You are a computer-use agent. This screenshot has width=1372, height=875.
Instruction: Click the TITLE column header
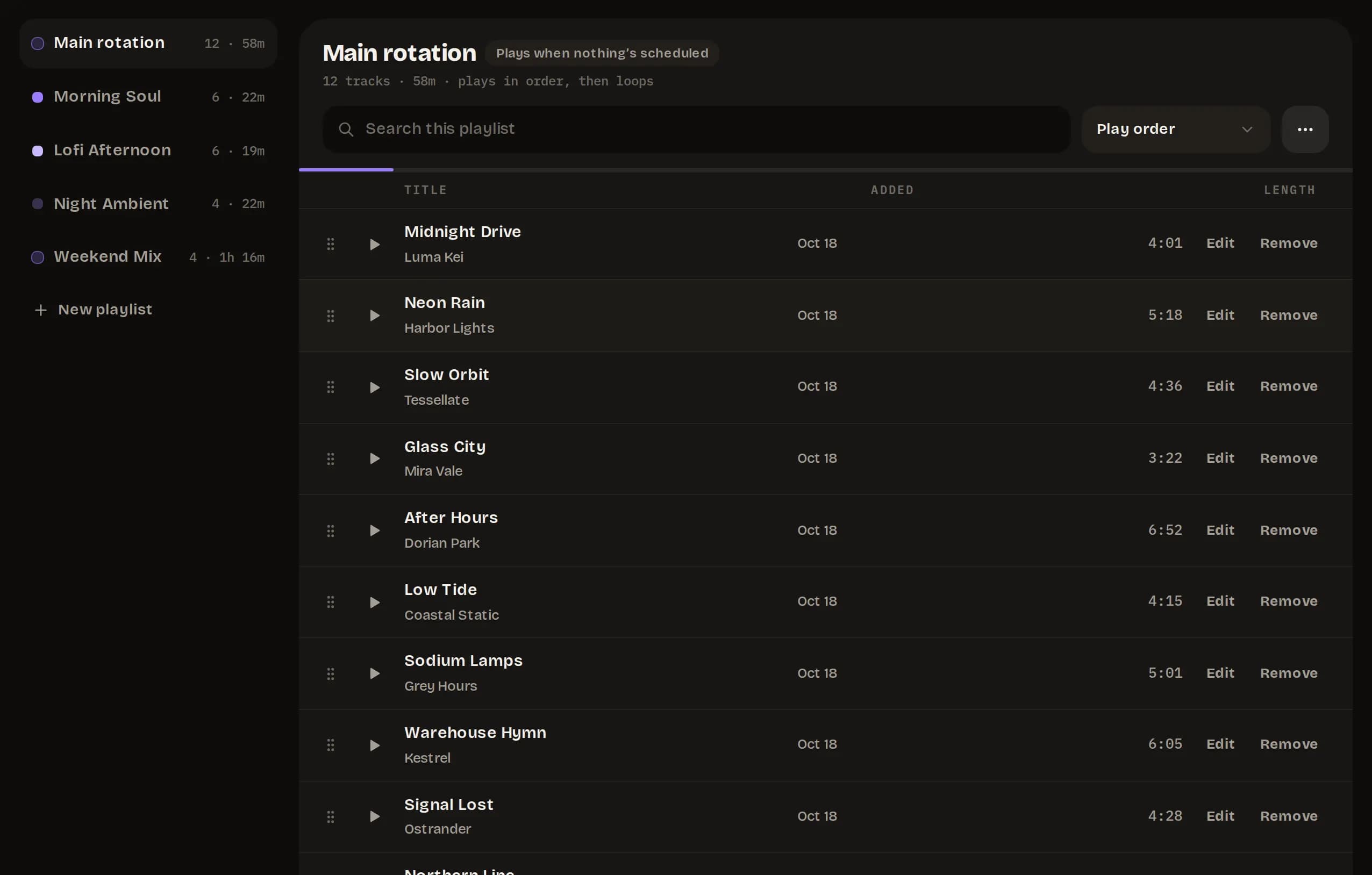coord(425,190)
